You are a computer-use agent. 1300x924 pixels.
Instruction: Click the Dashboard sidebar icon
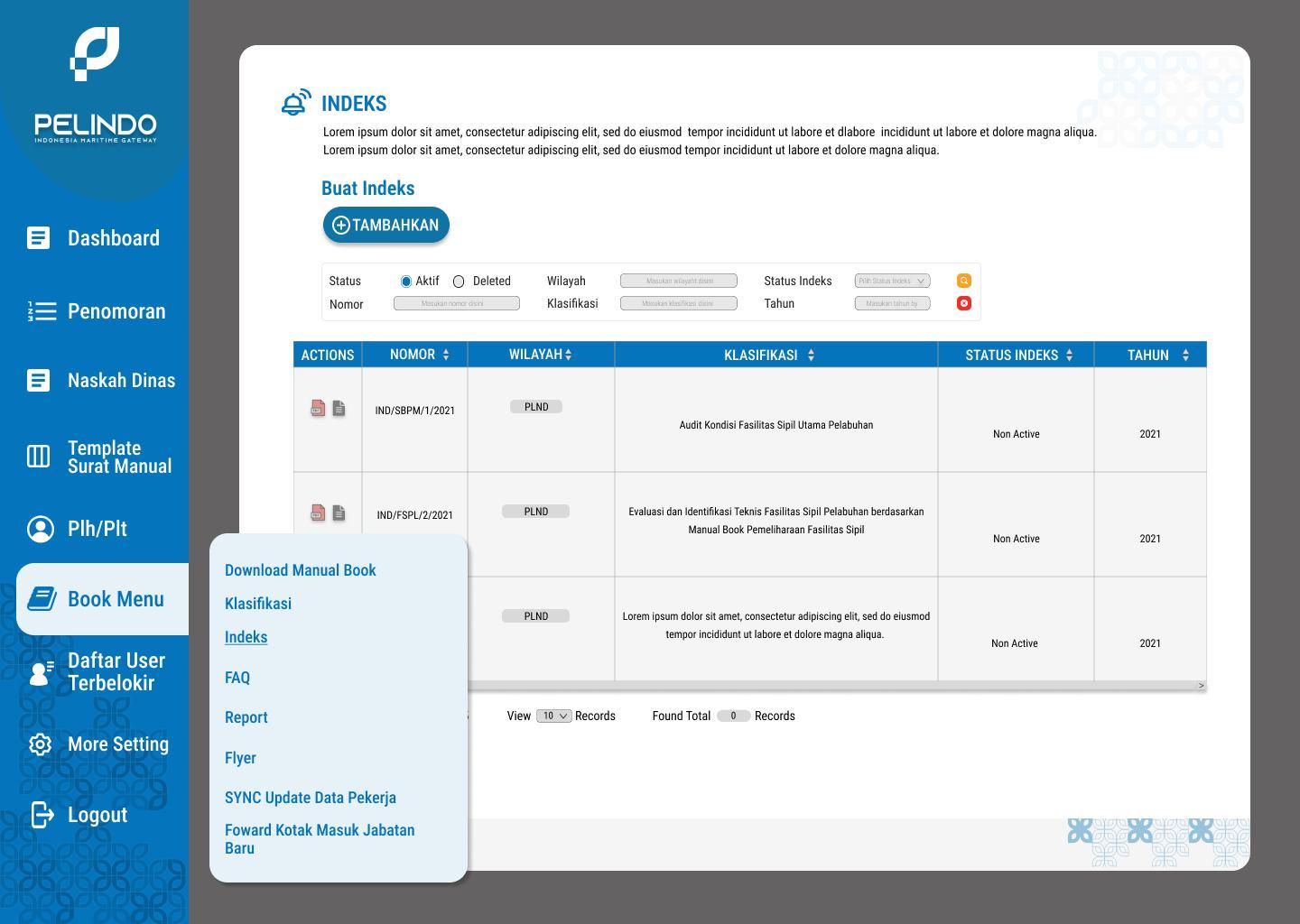(38, 238)
